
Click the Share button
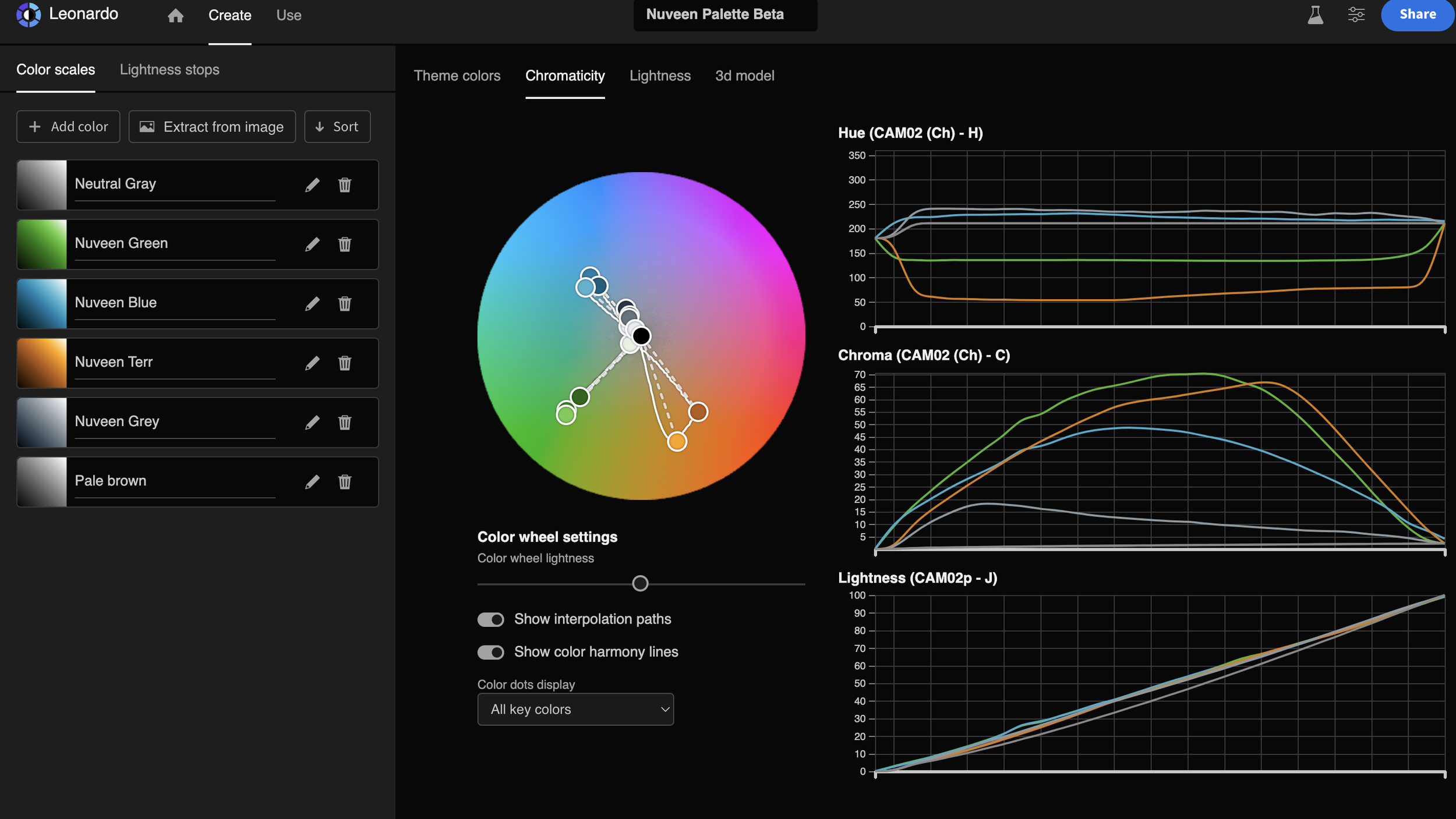[1417, 15]
